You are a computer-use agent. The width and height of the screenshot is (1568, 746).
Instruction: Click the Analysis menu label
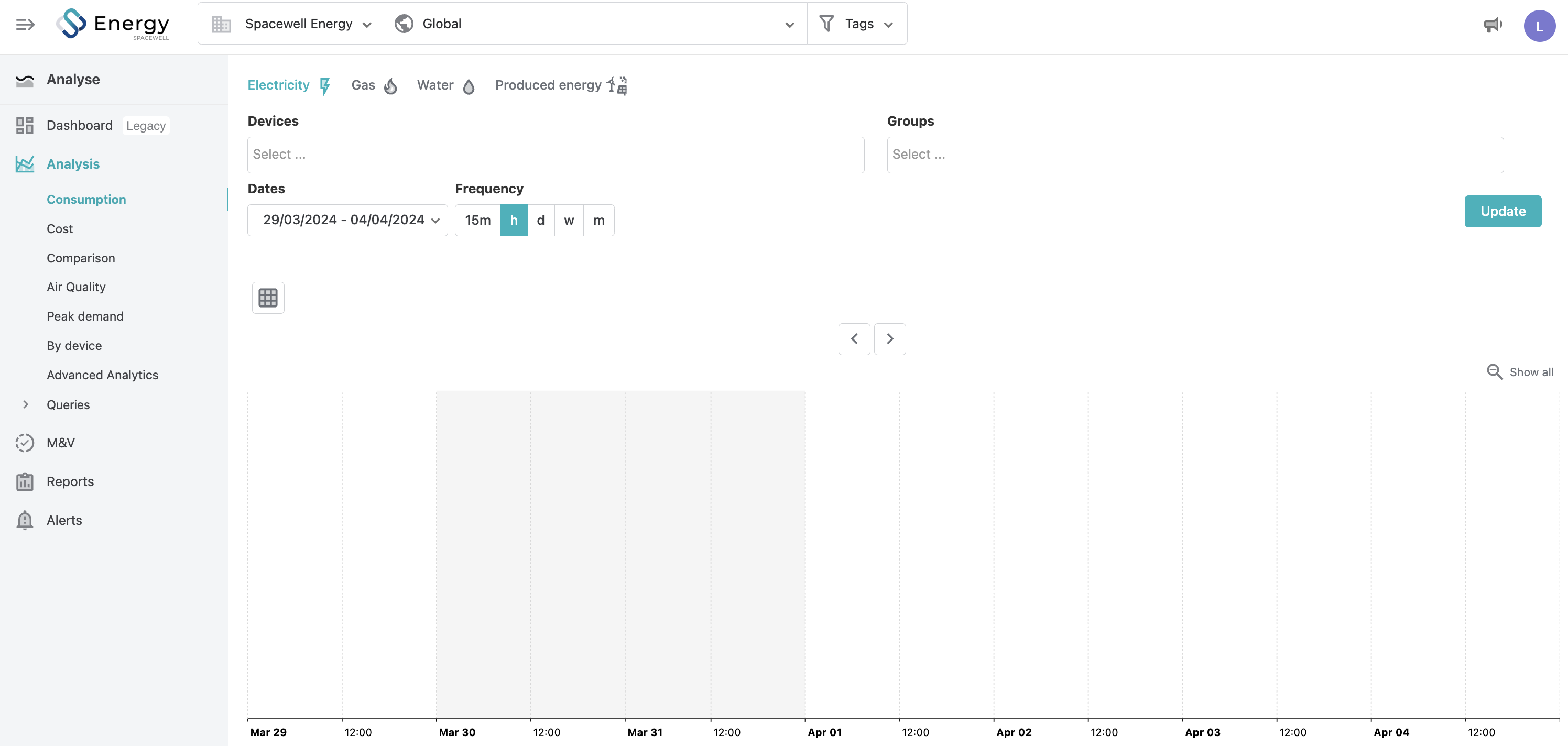(73, 164)
